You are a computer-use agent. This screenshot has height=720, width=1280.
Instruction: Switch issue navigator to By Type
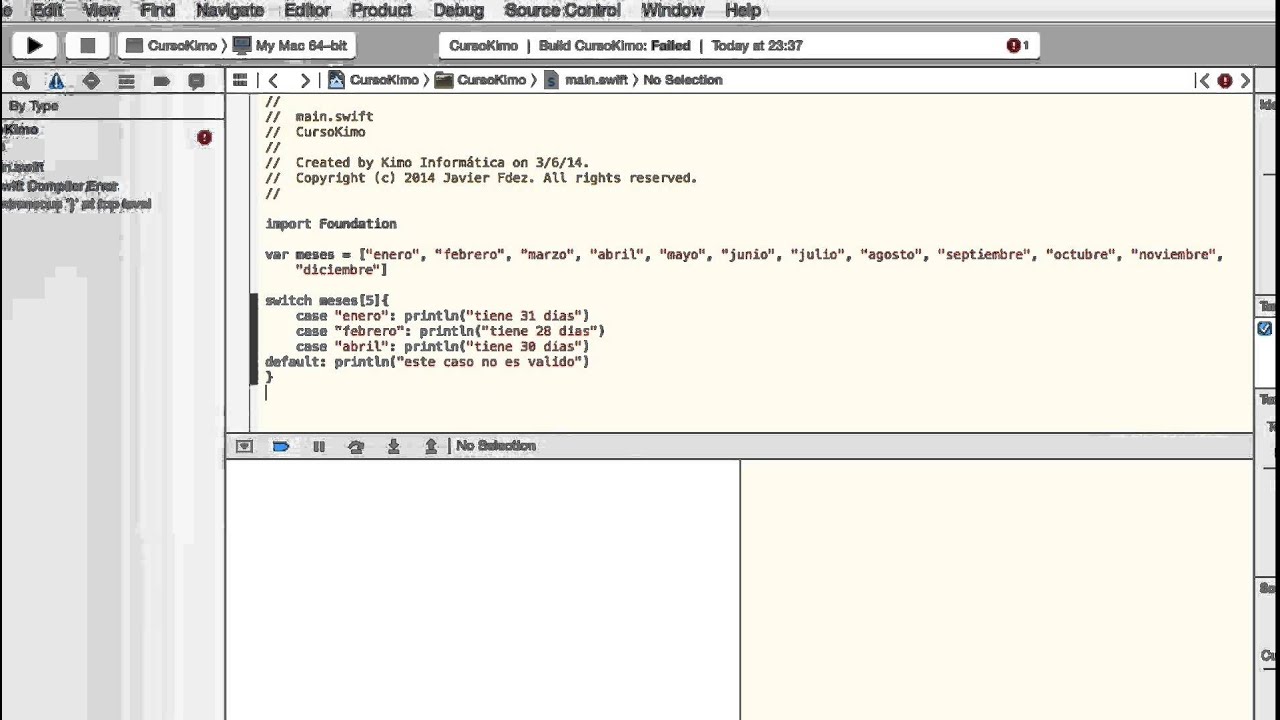tap(34, 106)
